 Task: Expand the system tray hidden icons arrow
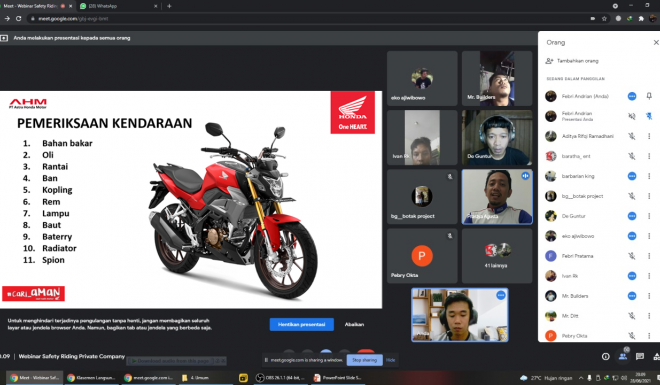[x=581, y=378]
